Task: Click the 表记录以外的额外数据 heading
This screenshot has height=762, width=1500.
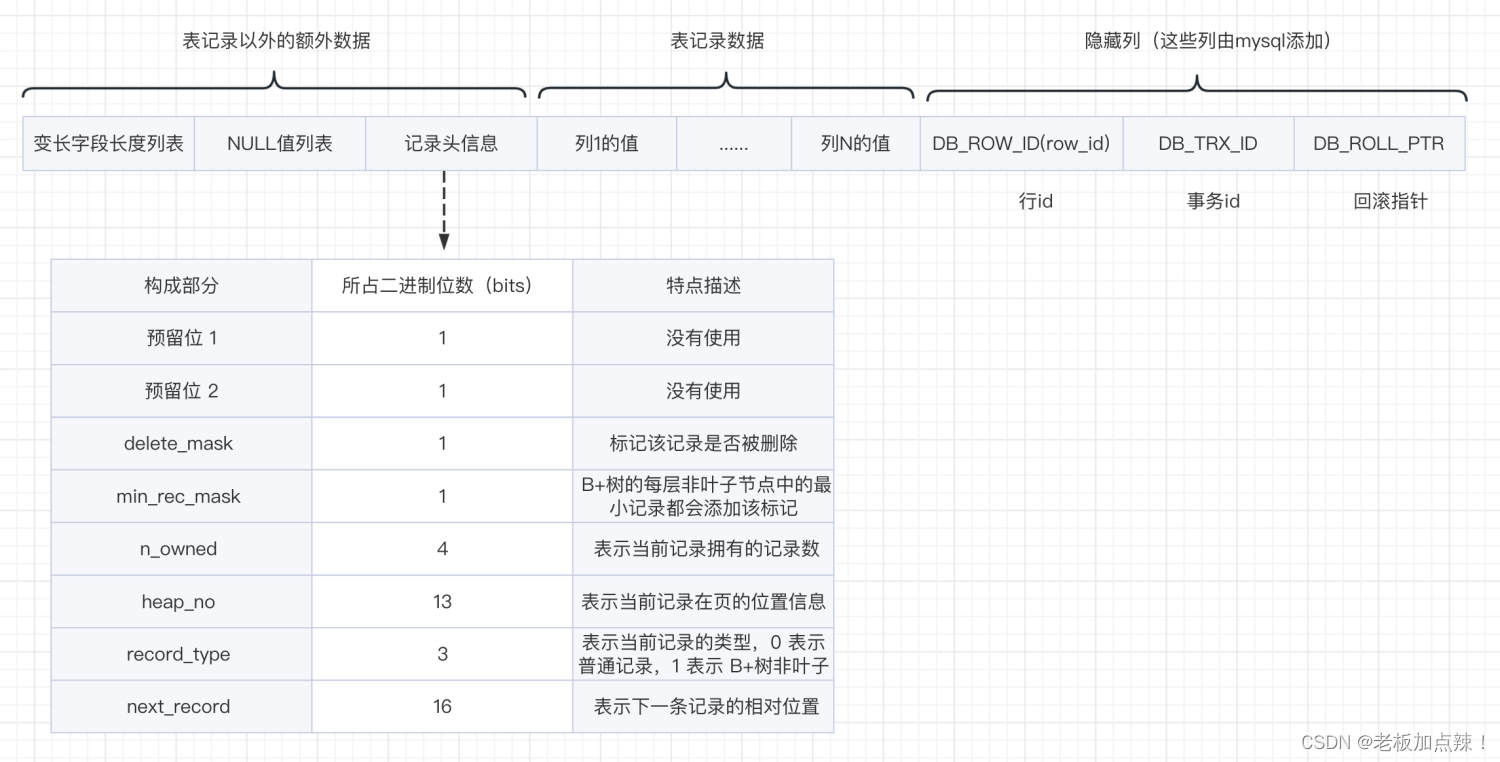Action: point(277,41)
